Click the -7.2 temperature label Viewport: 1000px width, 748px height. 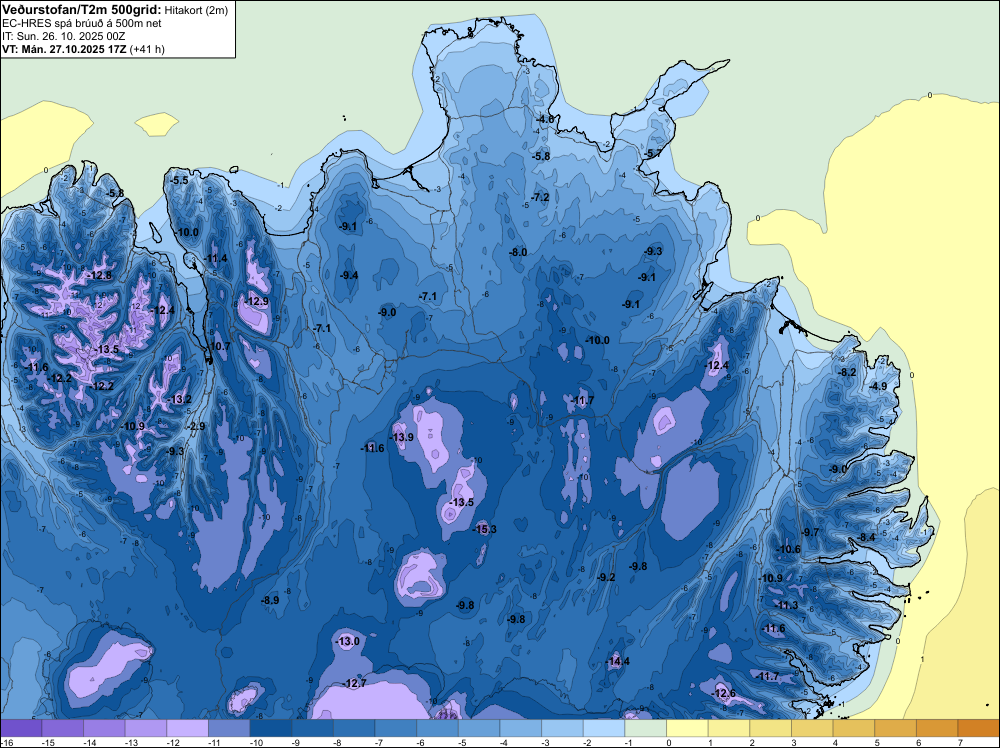pos(540,198)
